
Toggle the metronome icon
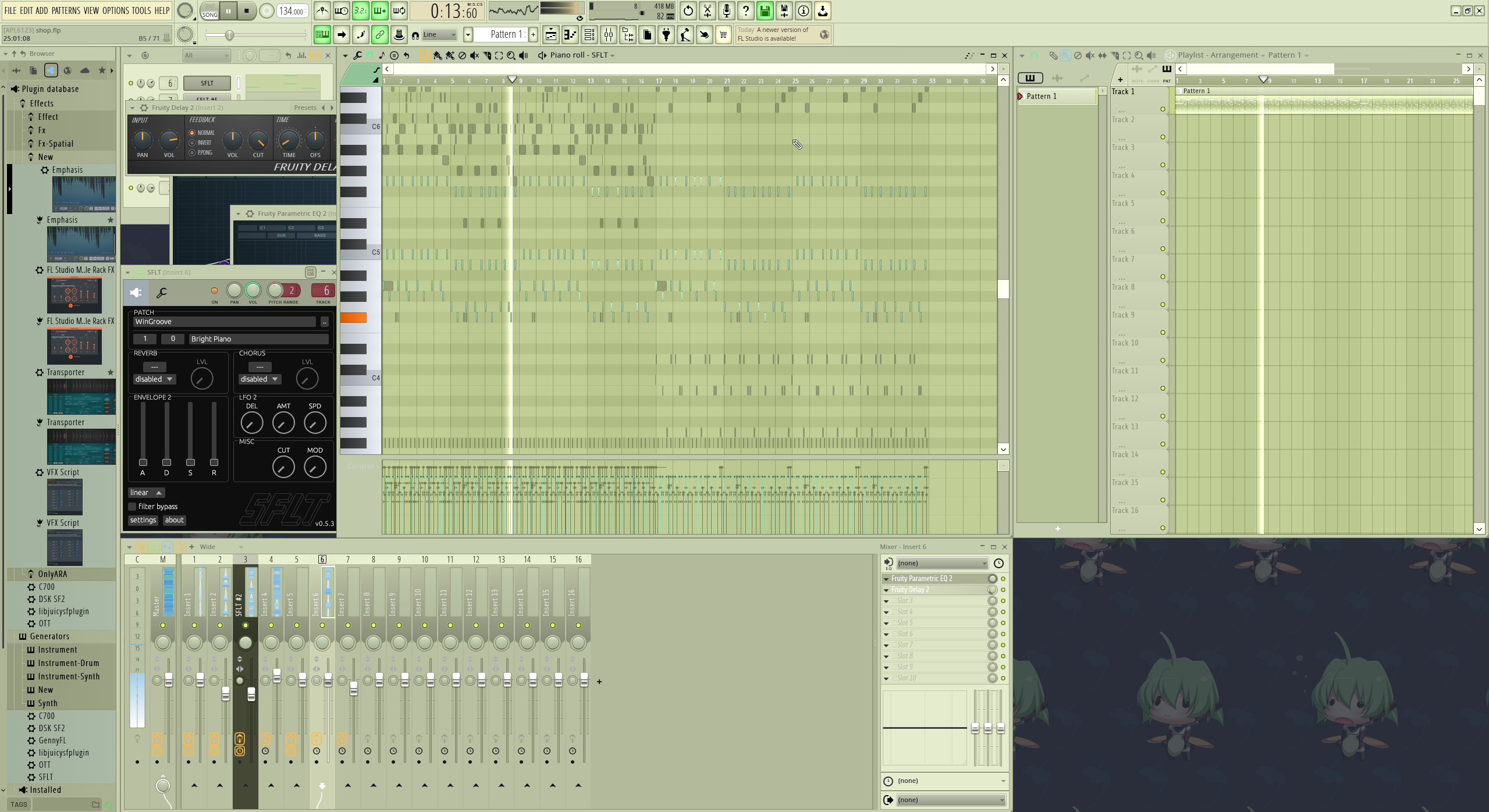click(x=322, y=10)
